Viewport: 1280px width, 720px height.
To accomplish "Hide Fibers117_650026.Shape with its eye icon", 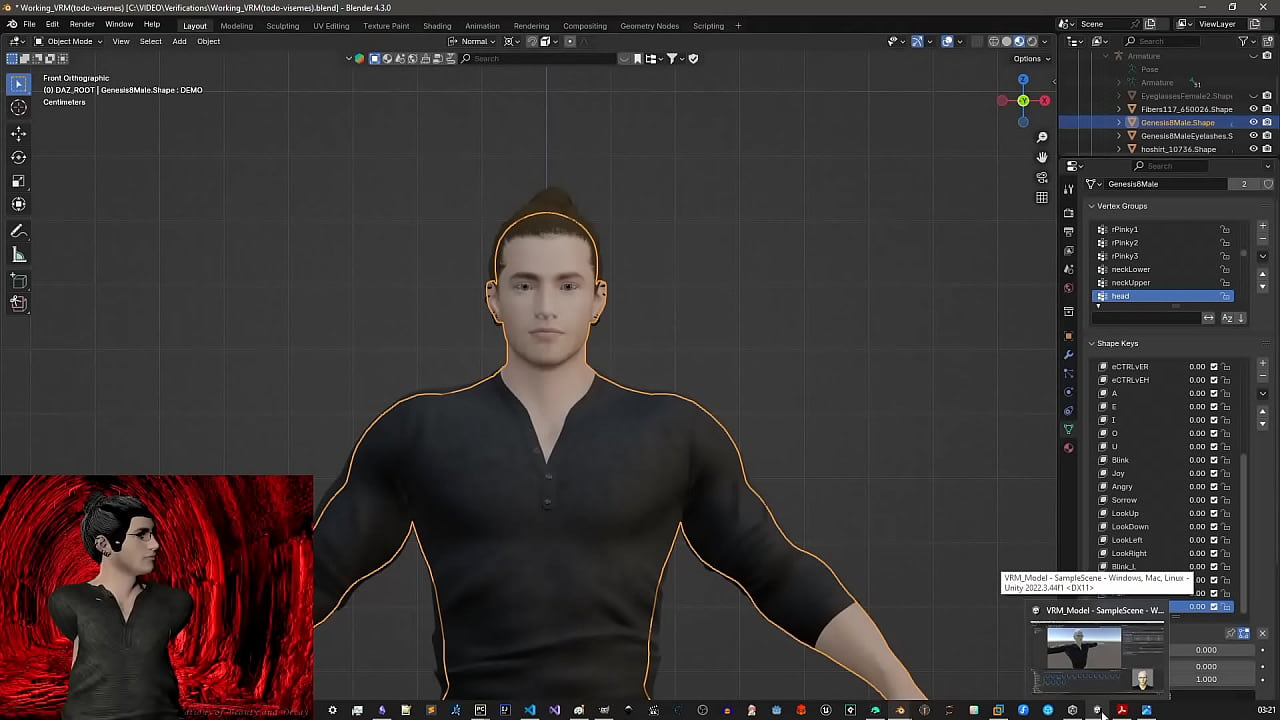I will coord(1253,109).
